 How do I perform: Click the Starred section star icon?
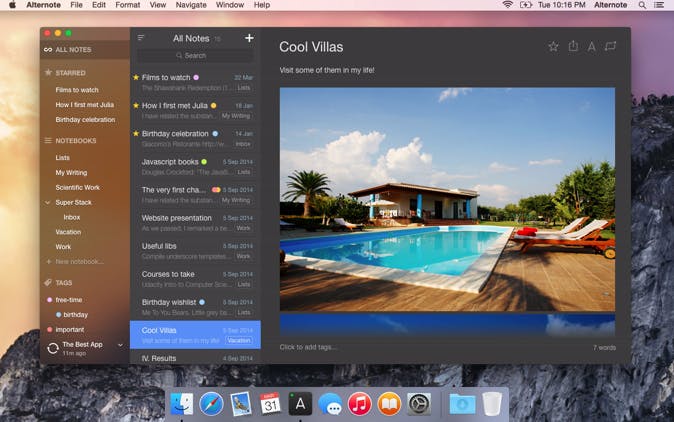click(48, 73)
